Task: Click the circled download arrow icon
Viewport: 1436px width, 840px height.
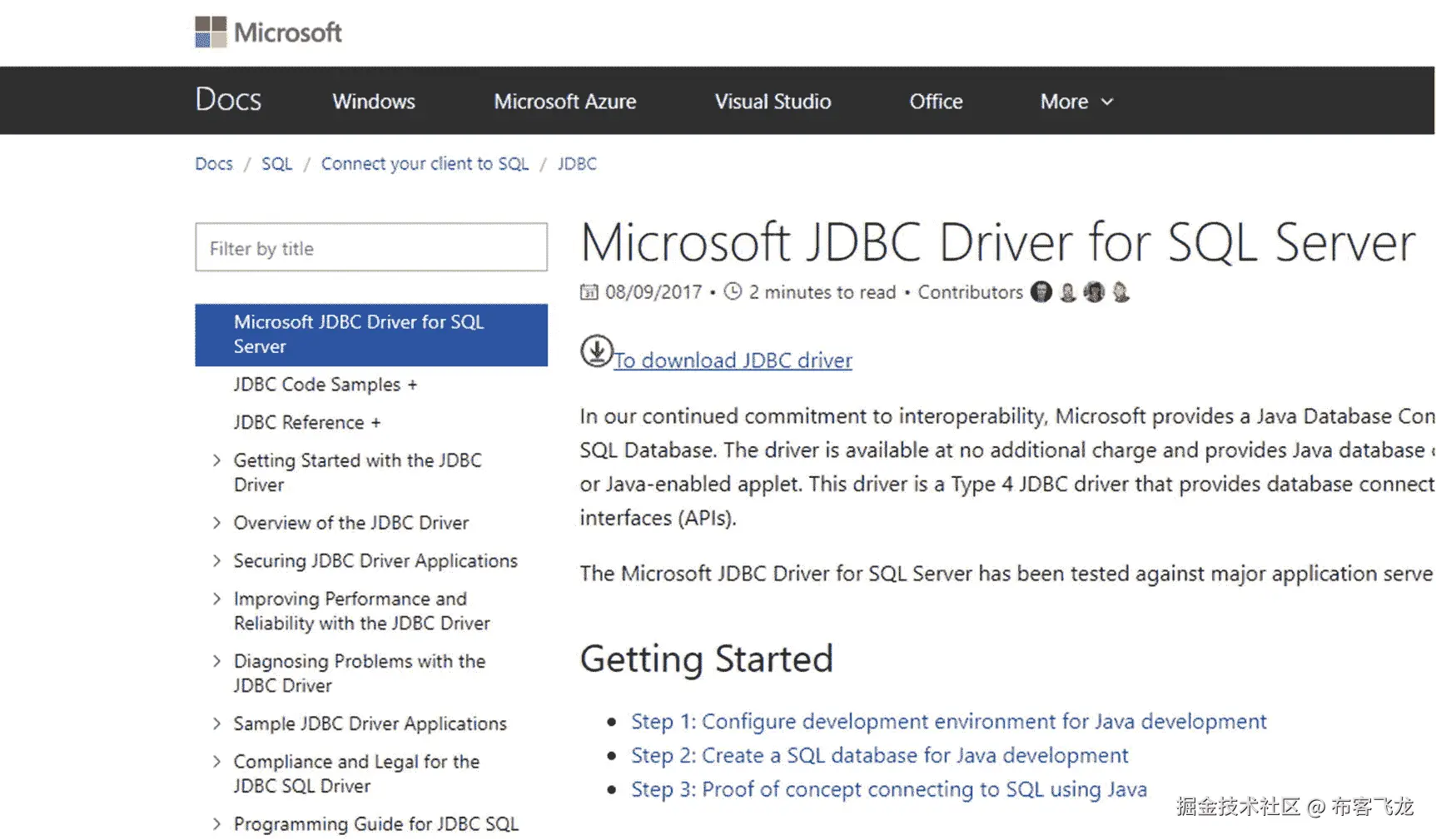Action: [x=596, y=351]
